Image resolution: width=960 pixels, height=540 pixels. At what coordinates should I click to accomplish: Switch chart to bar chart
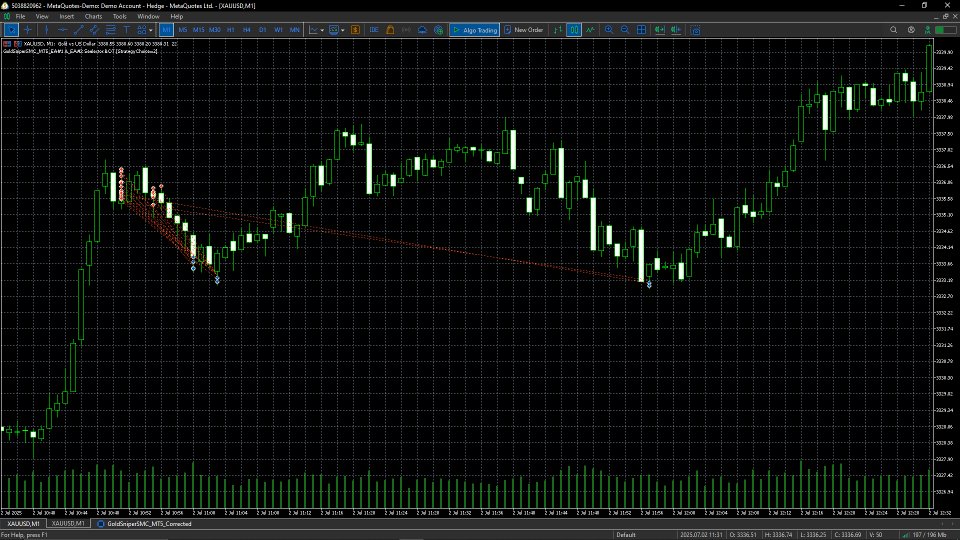(x=558, y=29)
